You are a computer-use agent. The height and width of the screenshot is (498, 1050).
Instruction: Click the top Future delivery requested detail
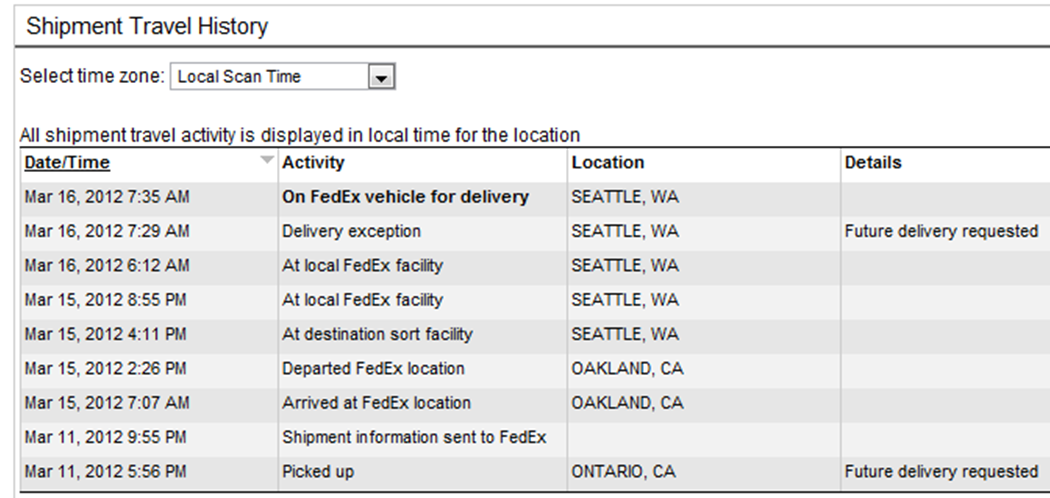pyautogui.click(x=941, y=231)
